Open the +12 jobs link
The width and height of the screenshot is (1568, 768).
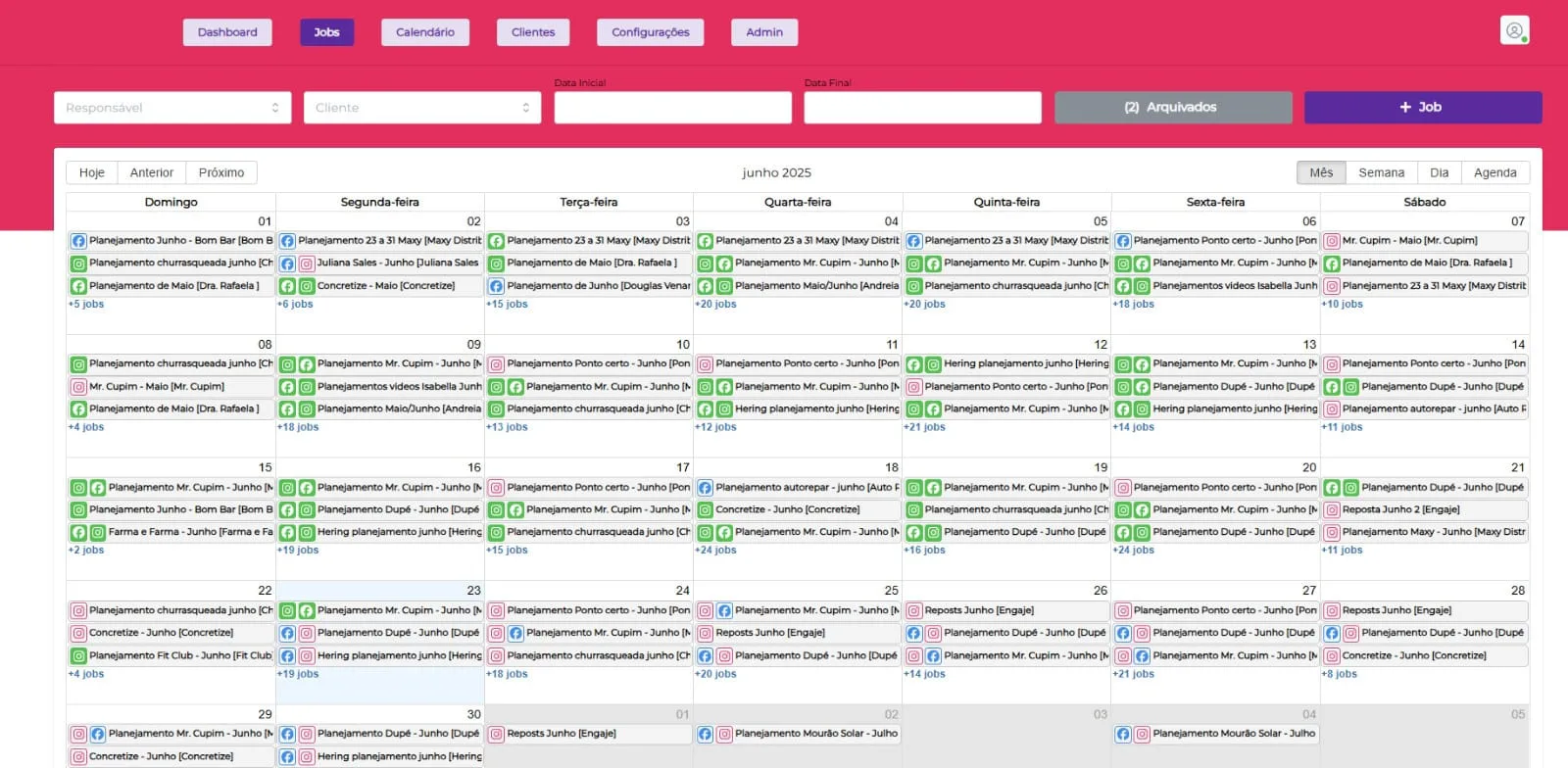[715, 427]
